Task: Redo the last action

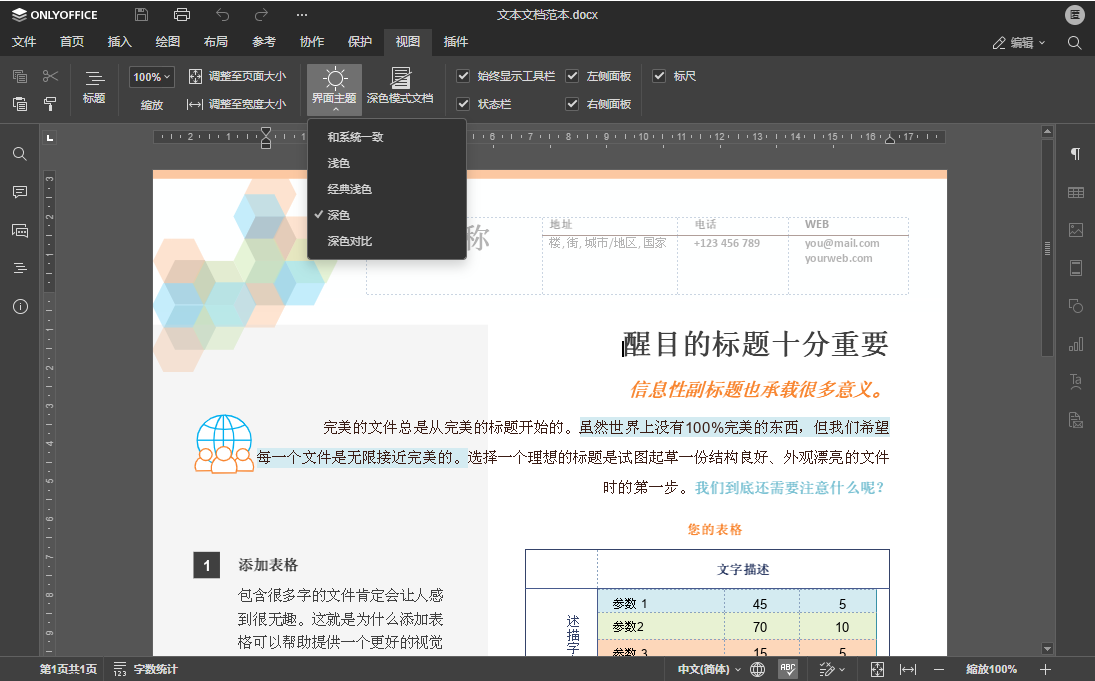Action: point(261,15)
